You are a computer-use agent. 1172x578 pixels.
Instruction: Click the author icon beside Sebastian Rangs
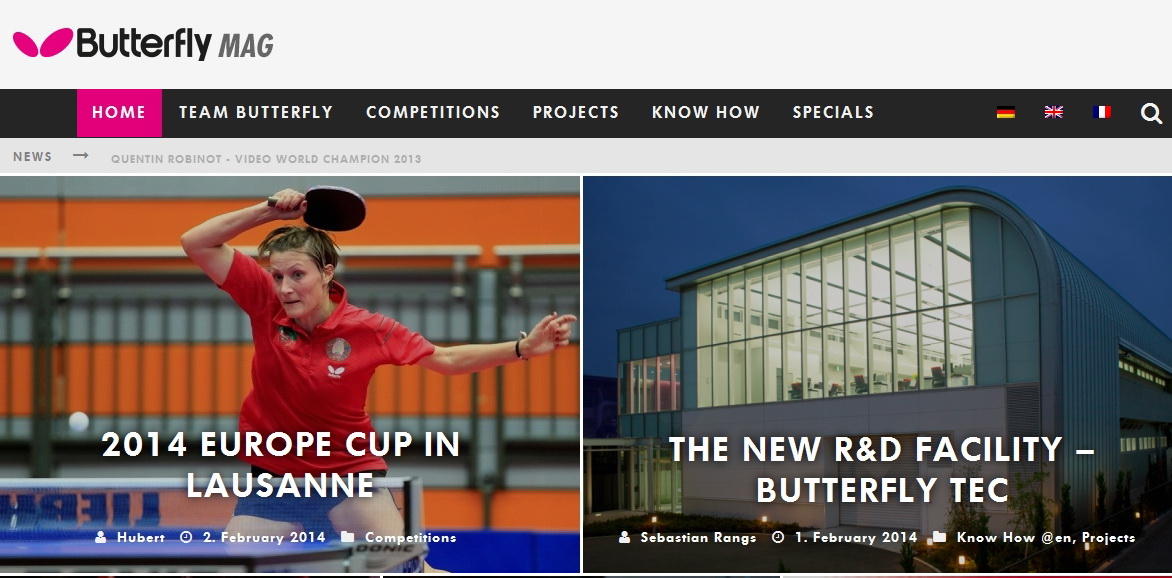click(624, 537)
